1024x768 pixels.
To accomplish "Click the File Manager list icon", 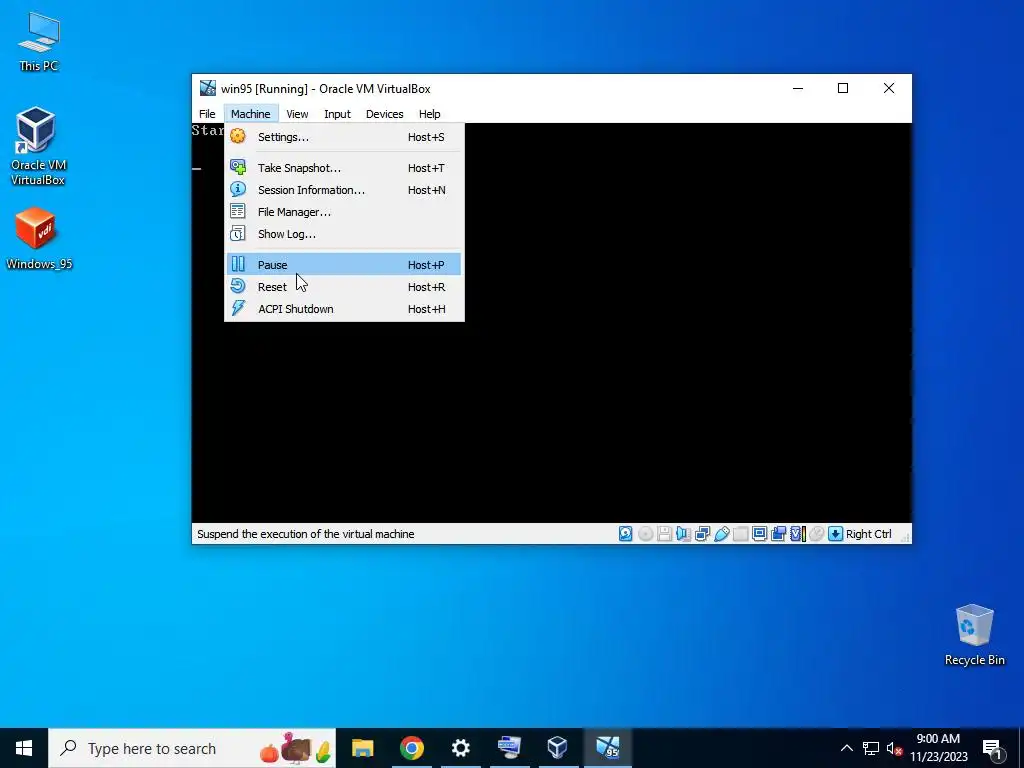I will click(238, 211).
